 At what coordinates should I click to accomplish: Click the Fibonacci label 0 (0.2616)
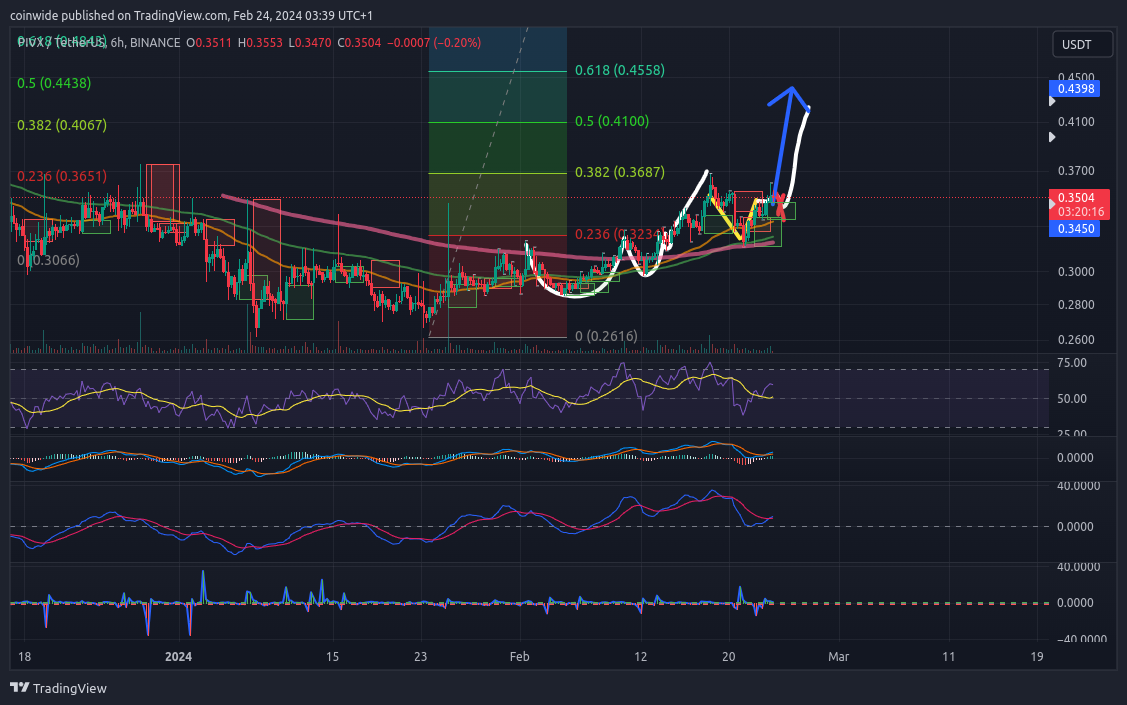606,336
